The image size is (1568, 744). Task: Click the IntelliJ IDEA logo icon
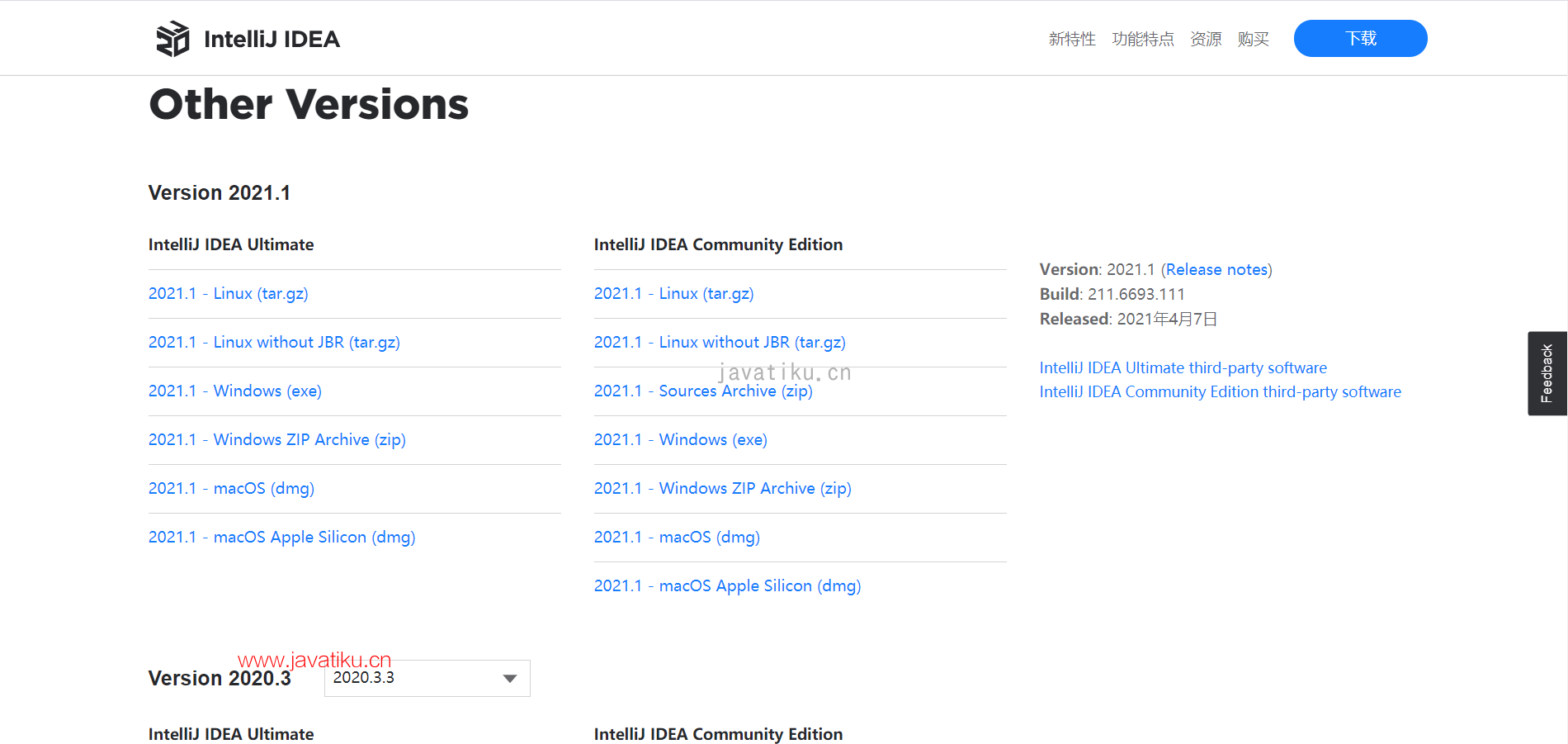[172, 39]
